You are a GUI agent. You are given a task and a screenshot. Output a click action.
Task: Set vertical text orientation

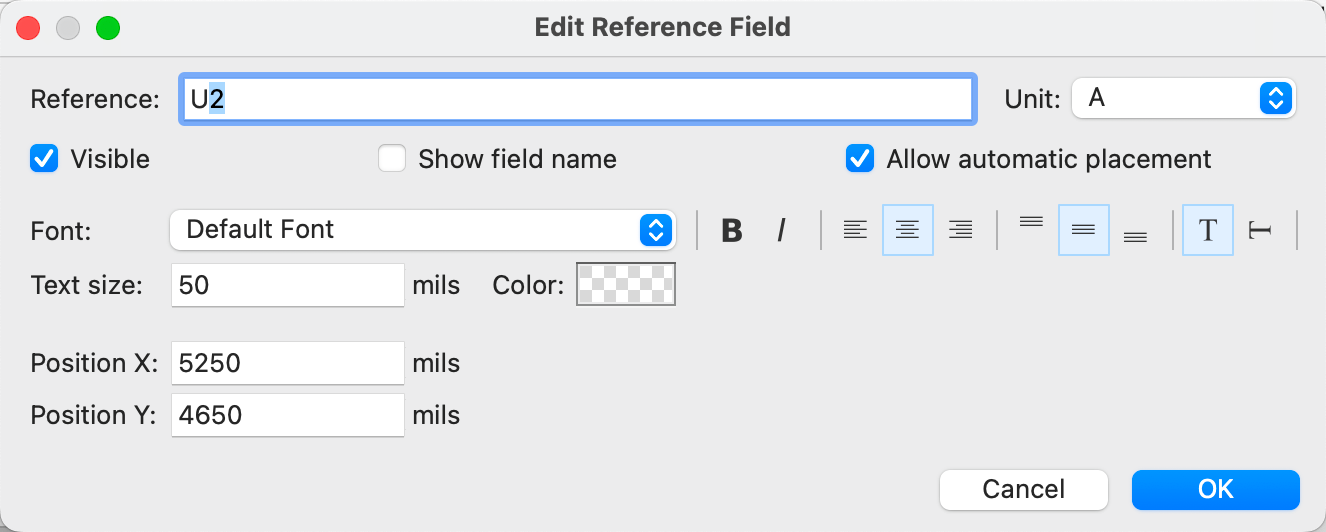[x=1260, y=230]
